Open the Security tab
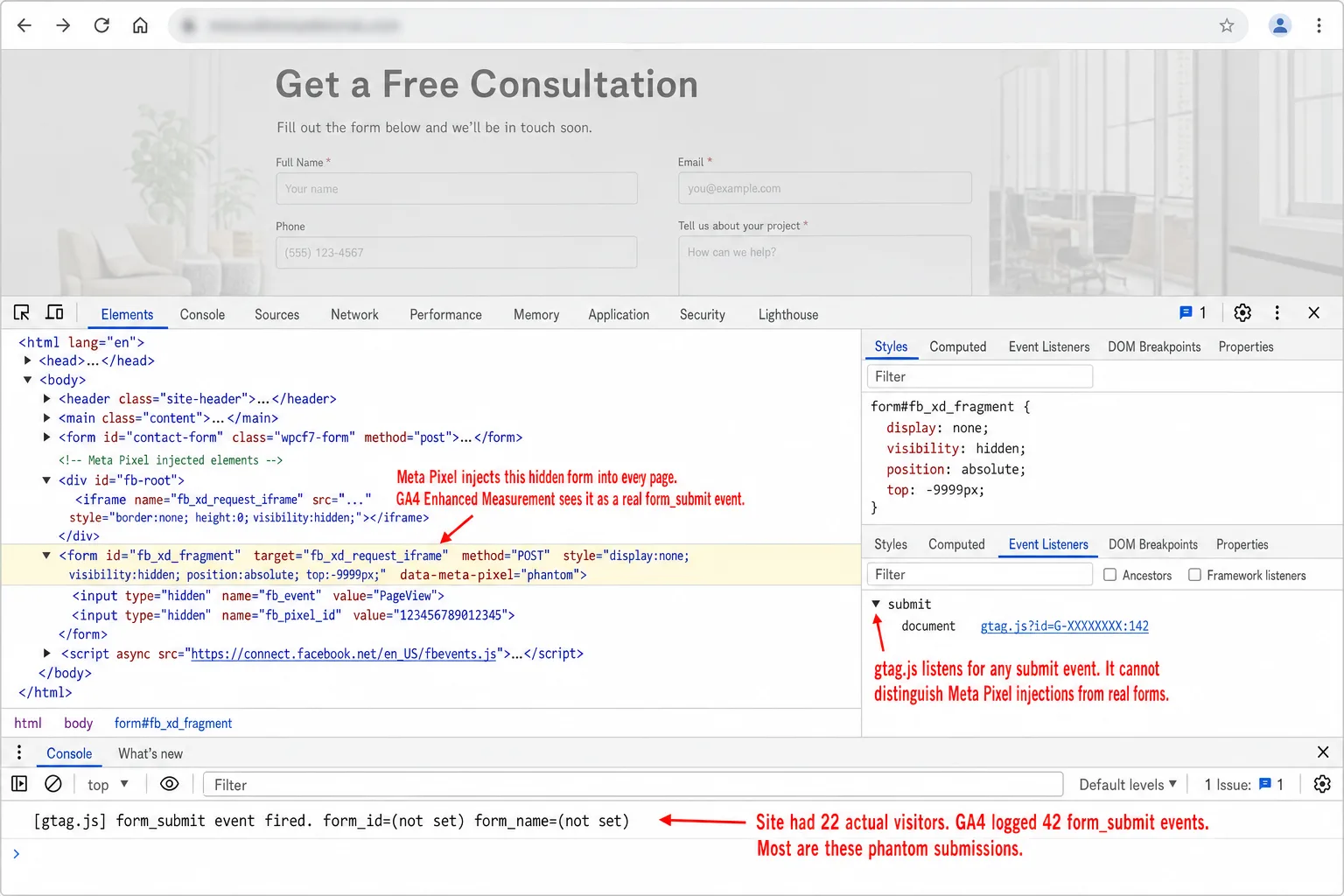The height and width of the screenshot is (896, 1344). click(x=702, y=314)
